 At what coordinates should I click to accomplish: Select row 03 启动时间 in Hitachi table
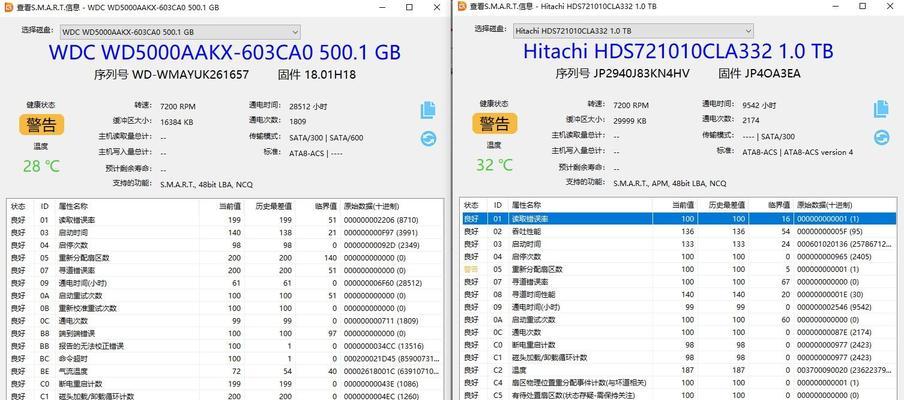(x=679, y=244)
